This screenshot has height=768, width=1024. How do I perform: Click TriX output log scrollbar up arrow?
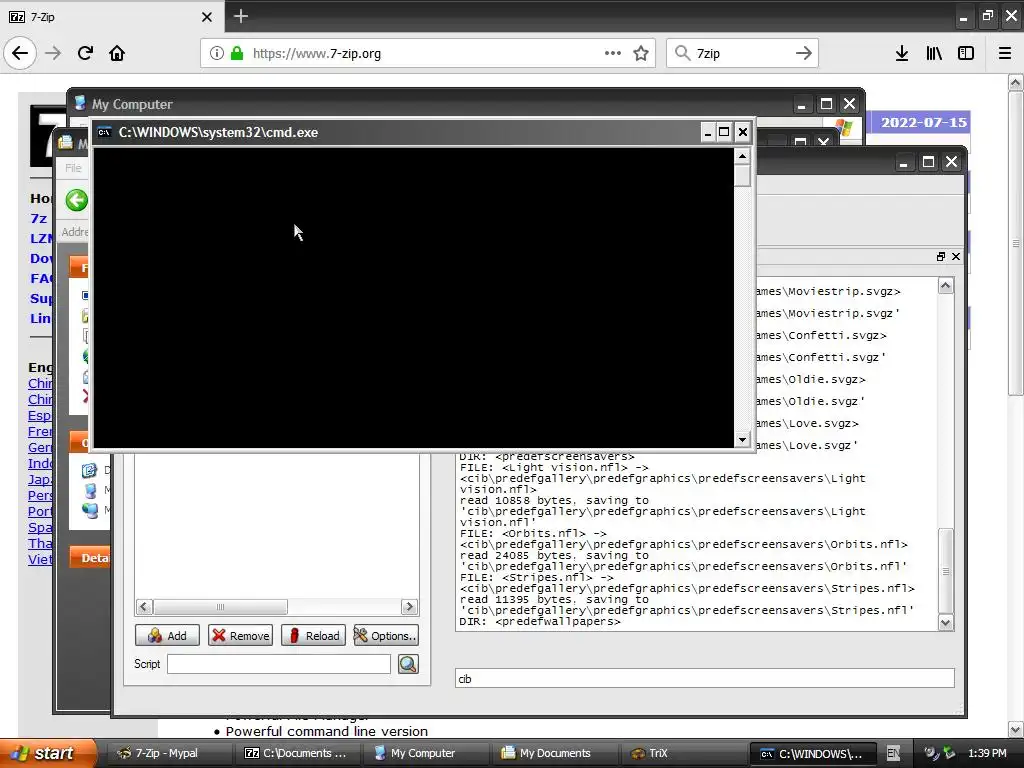946,285
